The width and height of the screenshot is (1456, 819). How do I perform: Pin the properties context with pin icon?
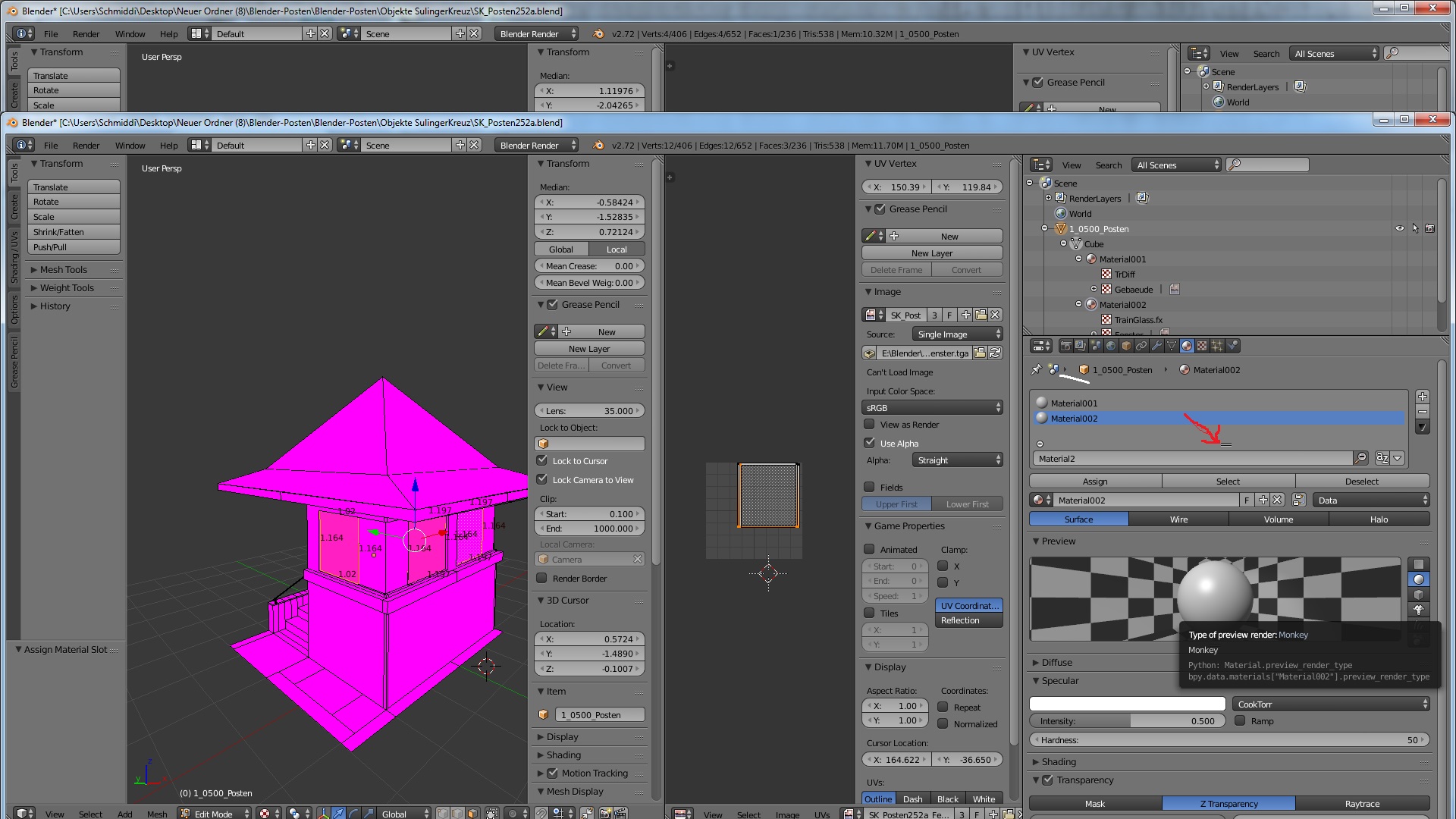[1037, 369]
